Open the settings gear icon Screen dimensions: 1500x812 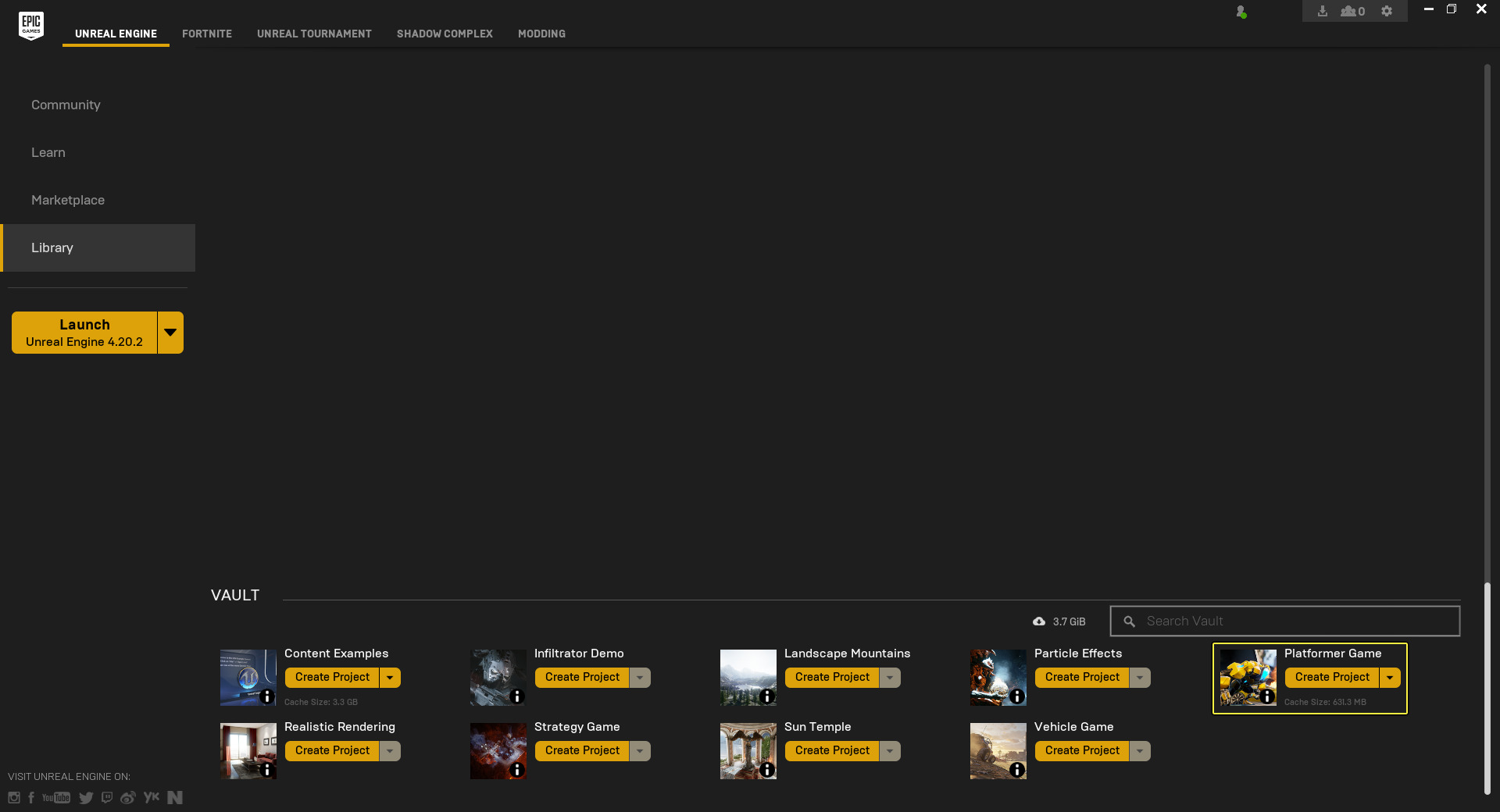1387,11
